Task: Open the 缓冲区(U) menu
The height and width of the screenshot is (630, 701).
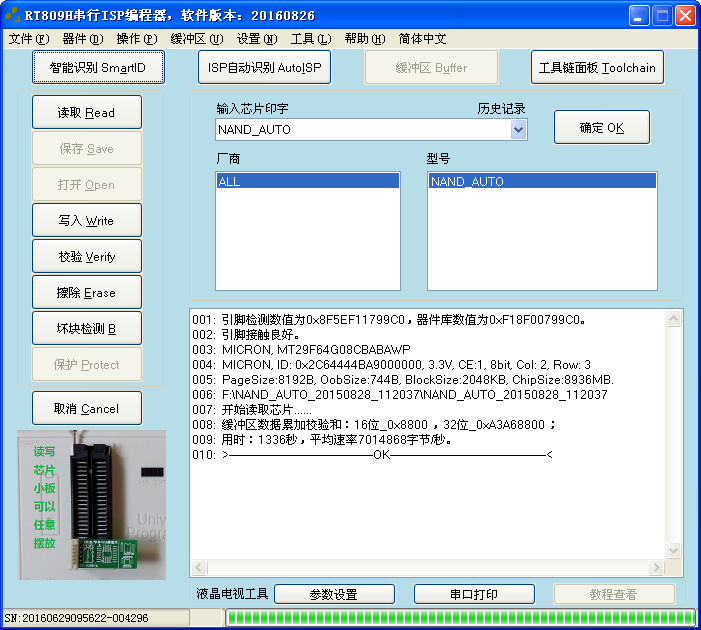Action: [x=197, y=39]
